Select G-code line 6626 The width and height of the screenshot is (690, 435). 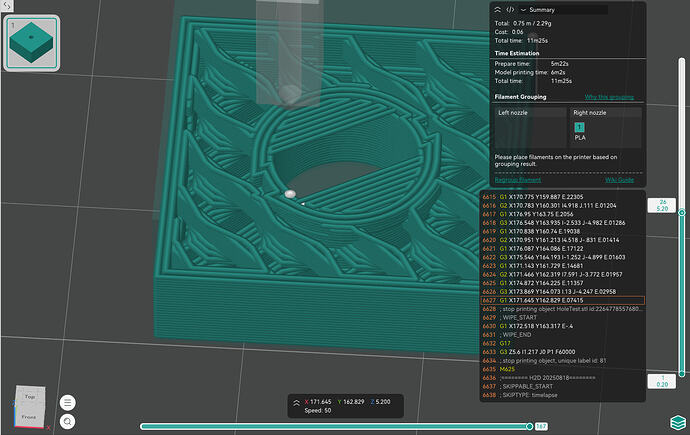click(x=562, y=292)
